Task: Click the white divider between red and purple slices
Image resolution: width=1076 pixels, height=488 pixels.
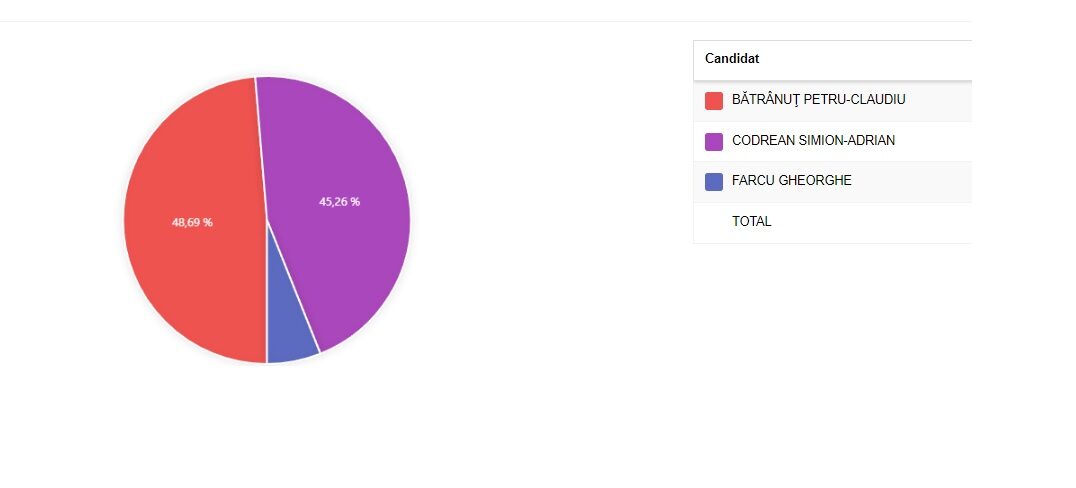Action: 261,150
